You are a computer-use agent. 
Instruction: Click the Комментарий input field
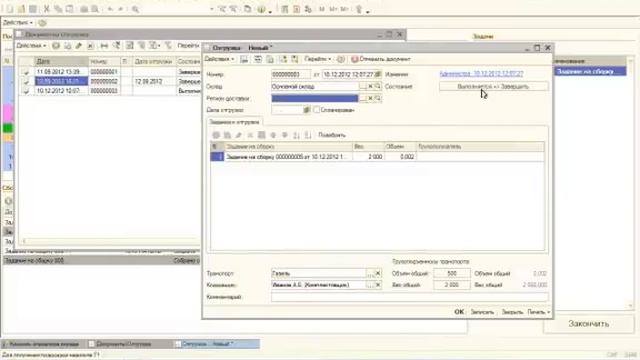409,297
